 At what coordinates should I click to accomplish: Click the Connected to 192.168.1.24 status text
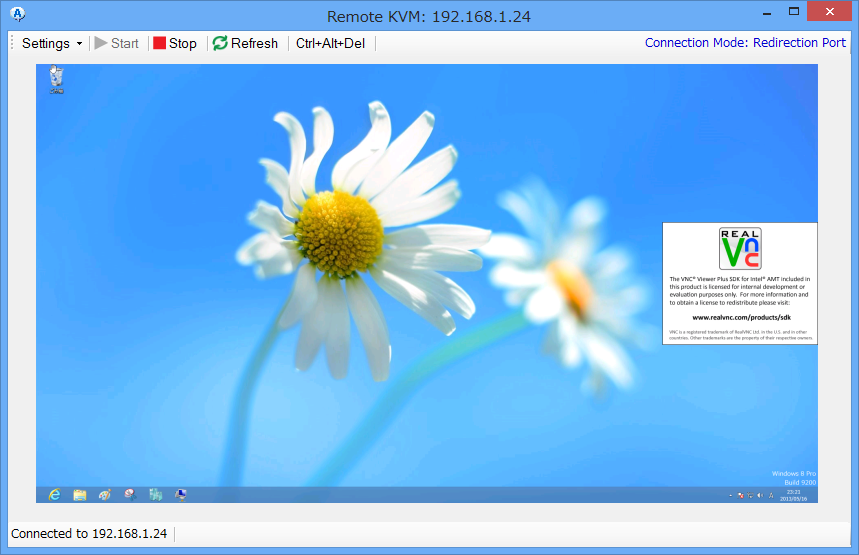coord(89,534)
